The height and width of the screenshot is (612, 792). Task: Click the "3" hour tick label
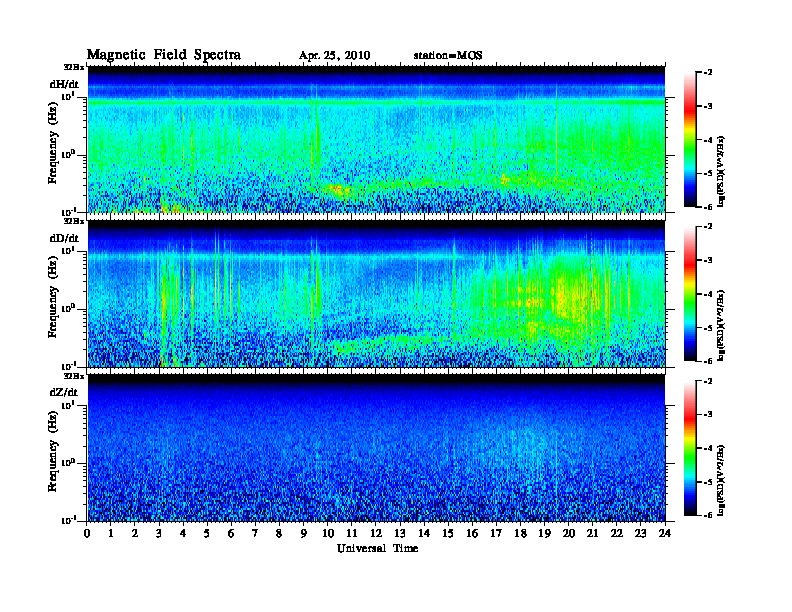click(159, 534)
